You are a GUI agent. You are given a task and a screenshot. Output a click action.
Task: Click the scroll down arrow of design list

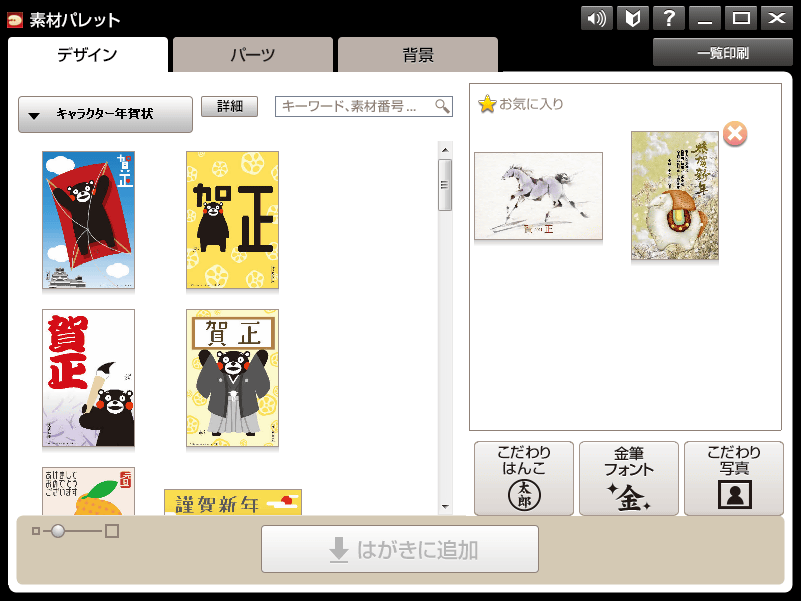tap(445, 507)
